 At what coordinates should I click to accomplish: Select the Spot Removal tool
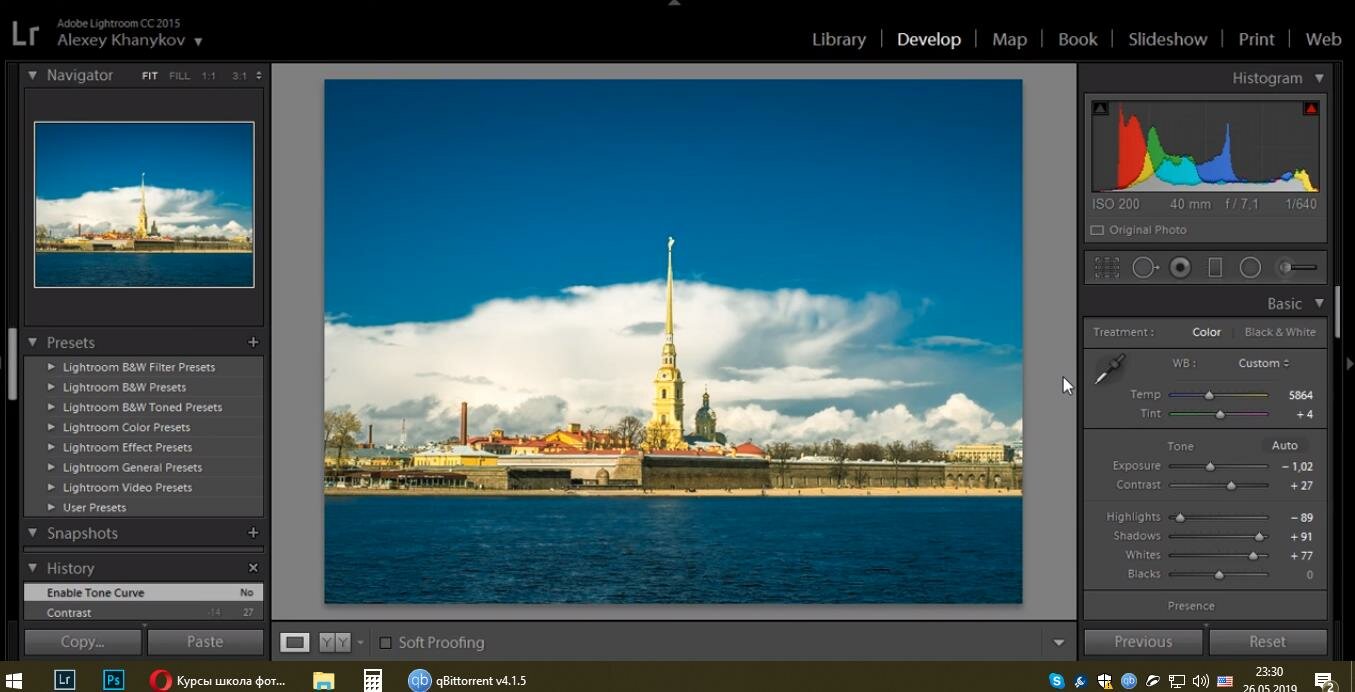1144,267
